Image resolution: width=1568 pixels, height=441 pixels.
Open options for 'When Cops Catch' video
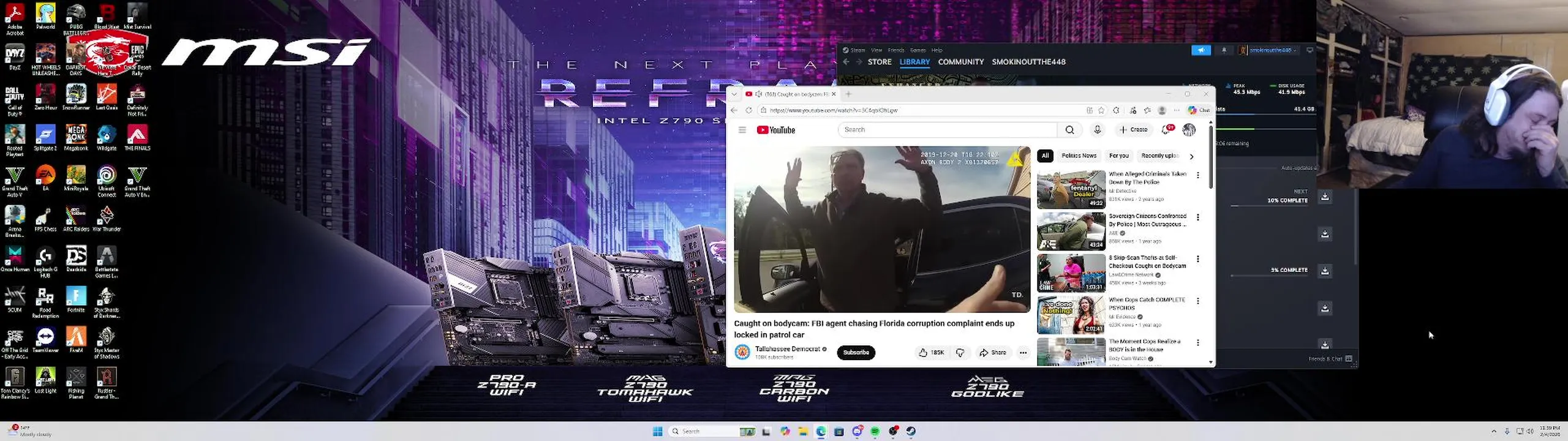click(1197, 301)
